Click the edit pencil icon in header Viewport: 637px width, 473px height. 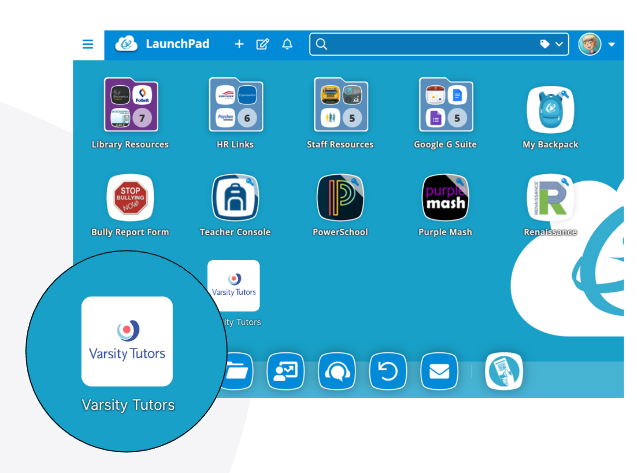[262, 44]
